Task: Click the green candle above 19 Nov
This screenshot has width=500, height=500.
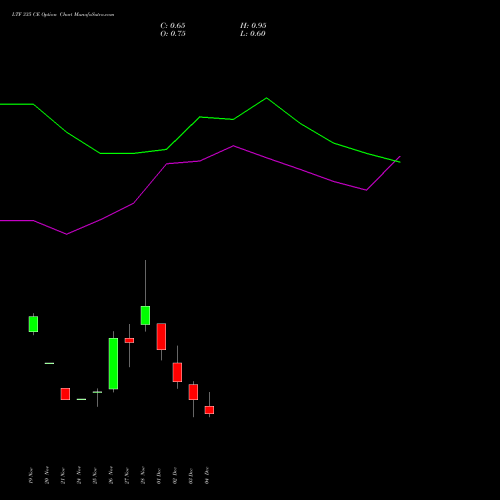Action: [x=33, y=324]
